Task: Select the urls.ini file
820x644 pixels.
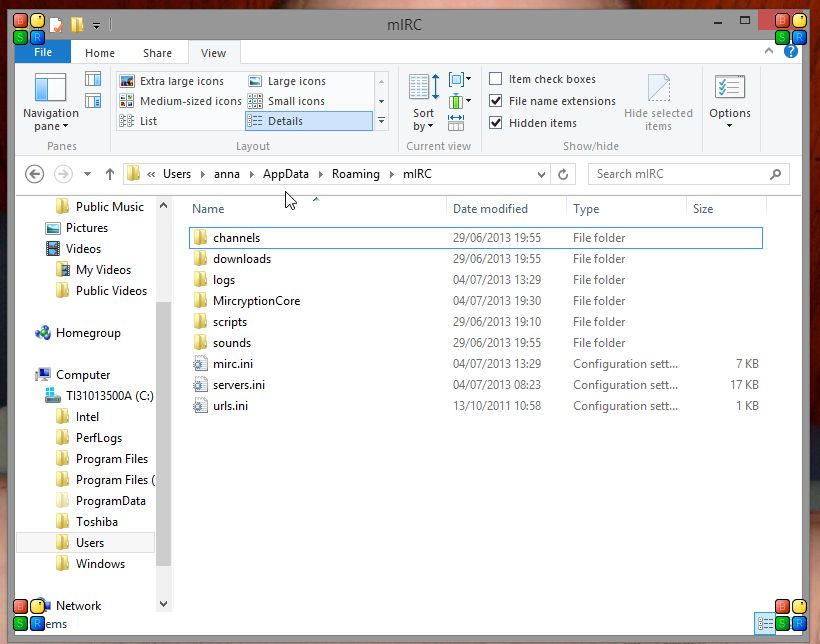Action: (x=475, y=406)
